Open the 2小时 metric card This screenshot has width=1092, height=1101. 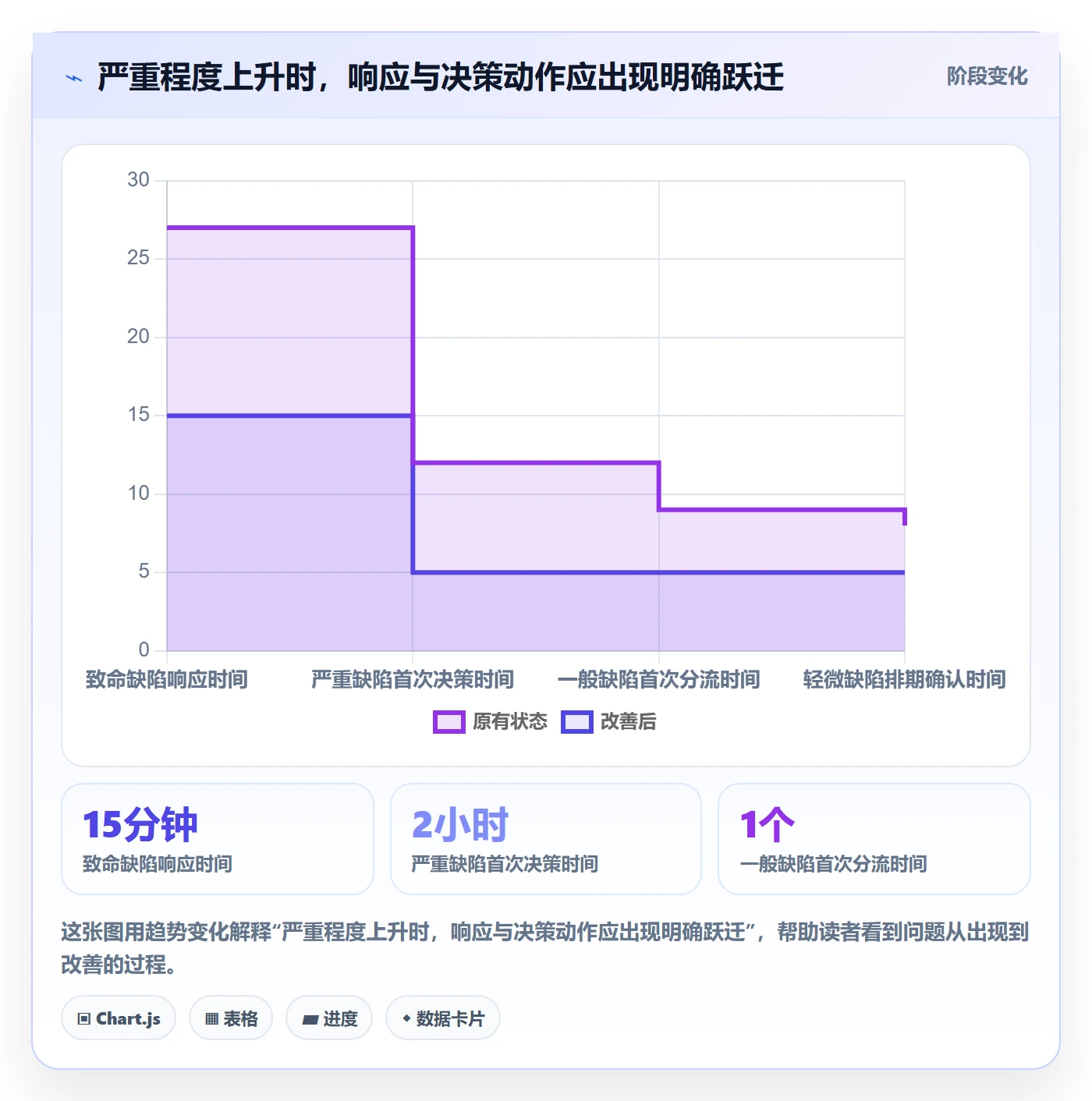coord(546,839)
